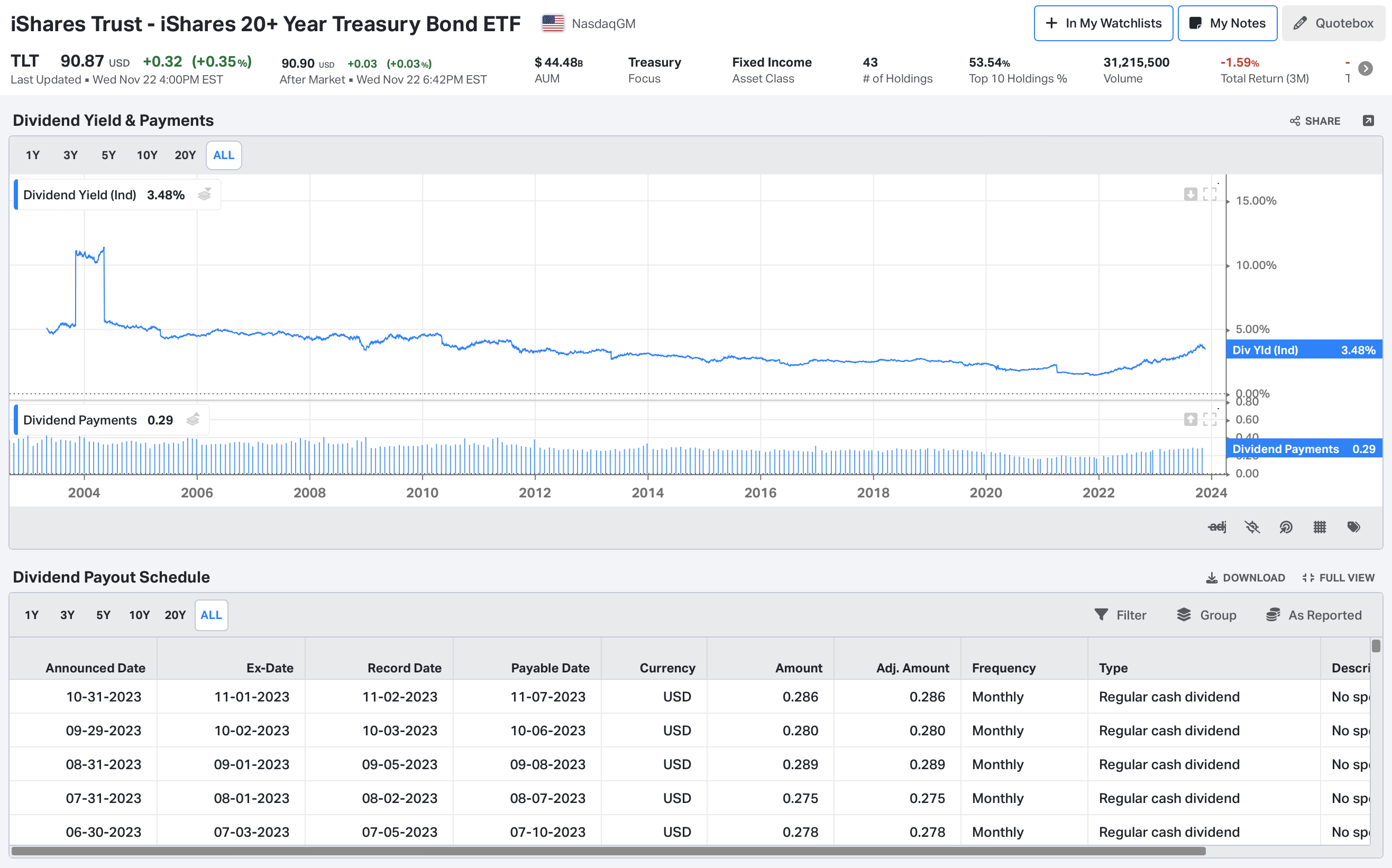This screenshot has height=868, width=1392.
Task: Toggle the target tracking chart icon
Action: 1286,527
